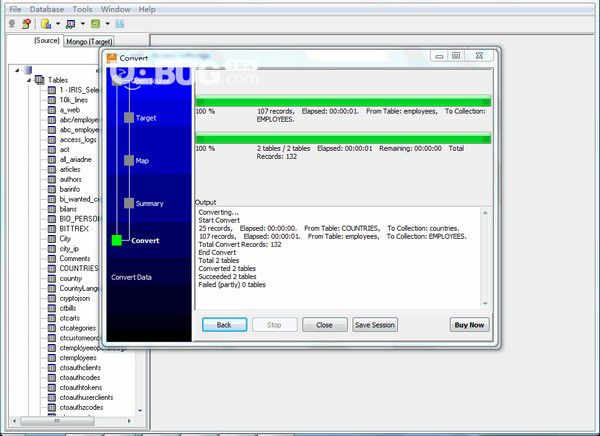Select the Summary step in the wizard sidebar

(x=144, y=203)
